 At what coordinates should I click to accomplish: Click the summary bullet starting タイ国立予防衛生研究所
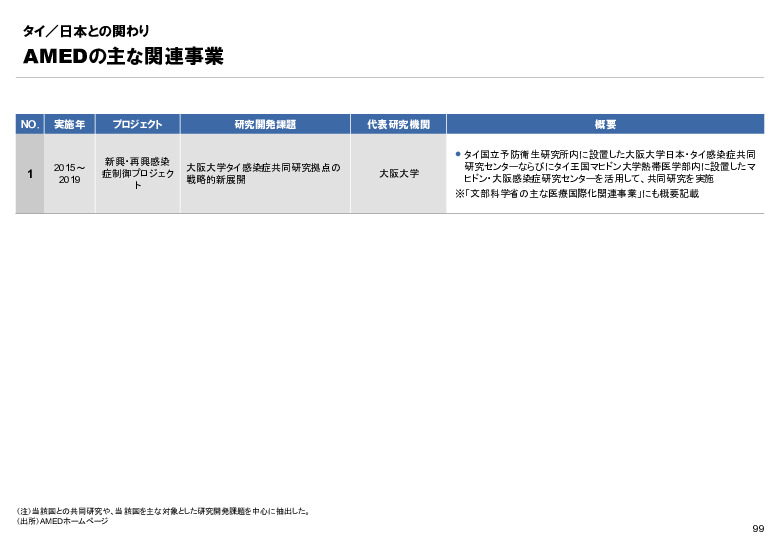pyautogui.click(x=606, y=167)
